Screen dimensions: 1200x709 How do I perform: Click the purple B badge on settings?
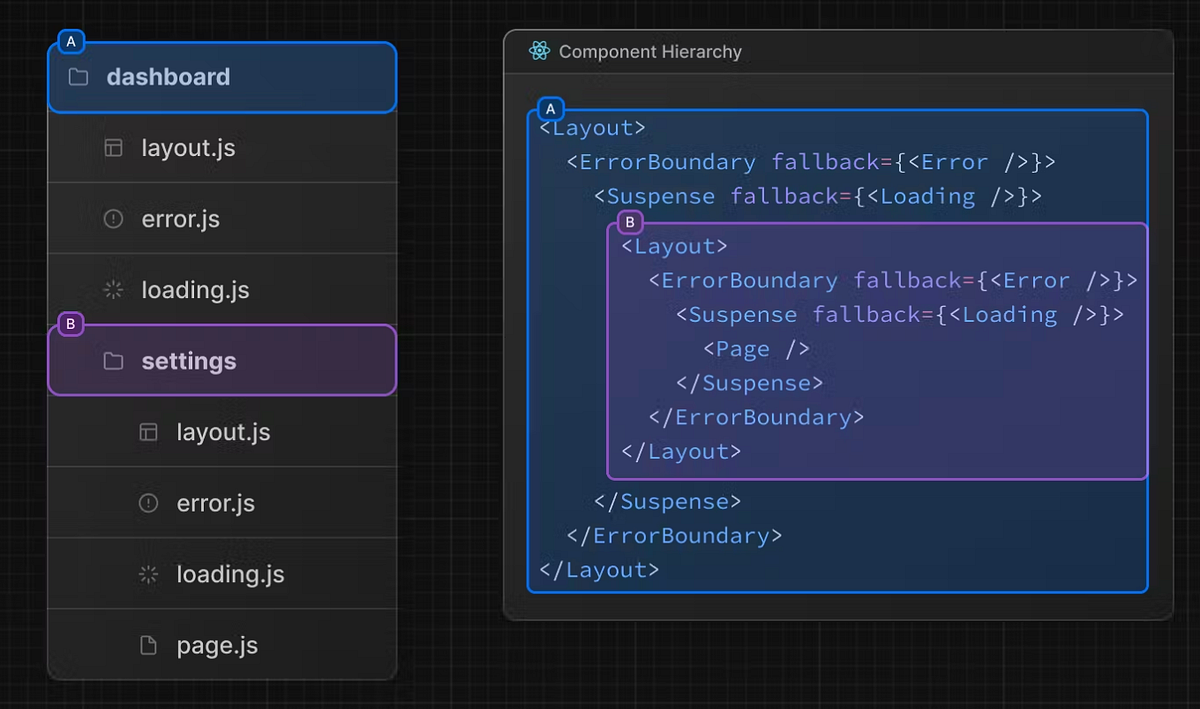(x=70, y=324)
